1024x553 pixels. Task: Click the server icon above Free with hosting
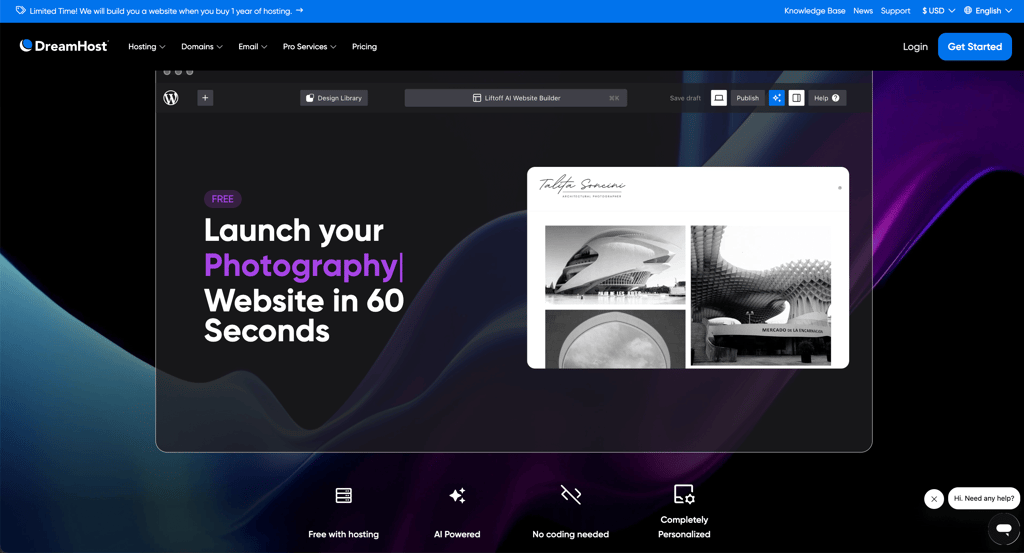(344, 496)
